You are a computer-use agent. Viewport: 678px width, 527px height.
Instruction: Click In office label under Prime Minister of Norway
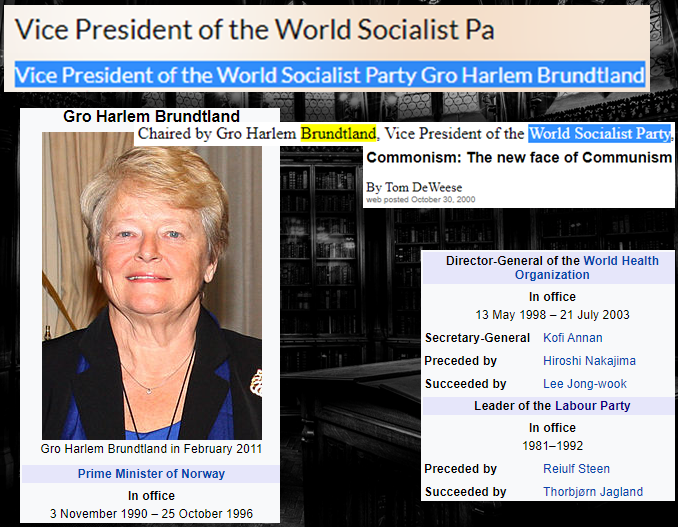click(151, 495)
